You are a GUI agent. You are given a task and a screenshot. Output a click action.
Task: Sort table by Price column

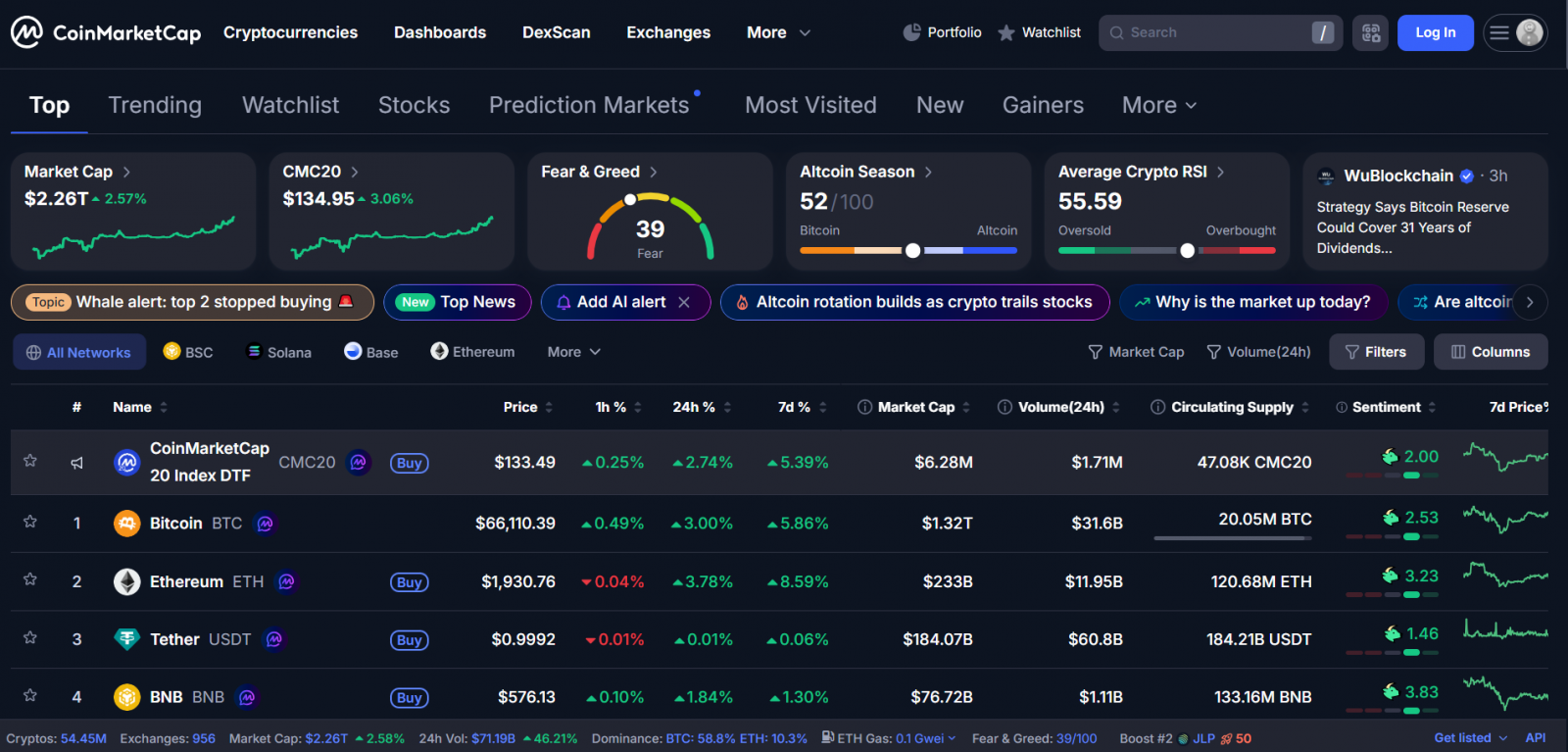click(x=528, y=407)
